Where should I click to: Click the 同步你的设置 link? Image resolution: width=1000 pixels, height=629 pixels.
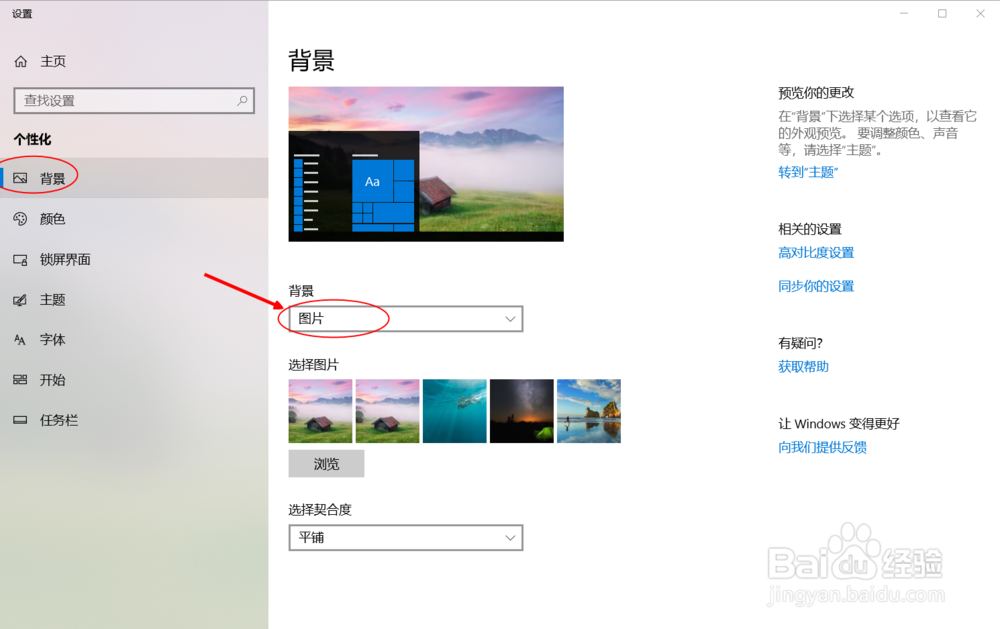click(816, 286)
